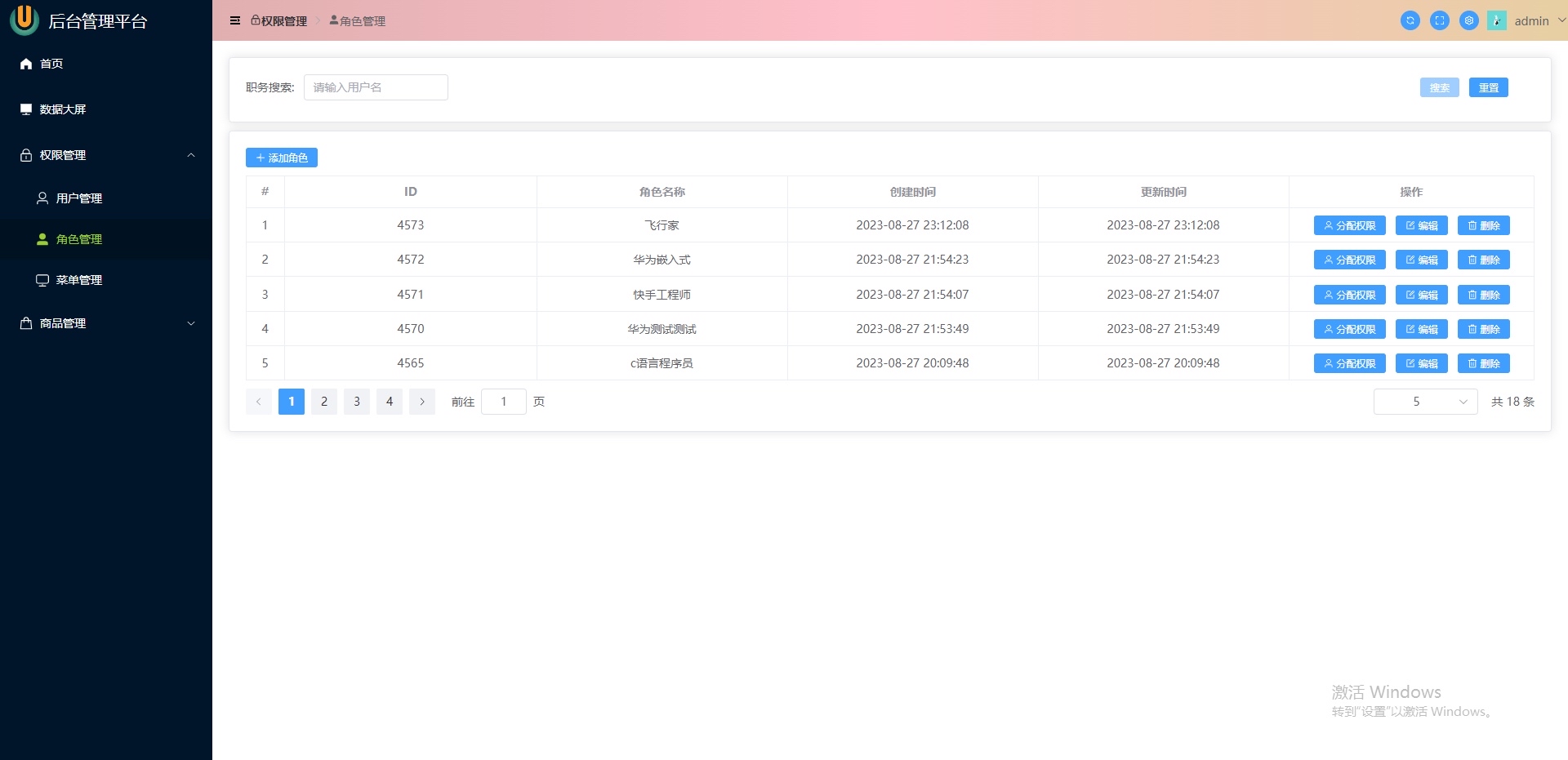Image resolution: width=1568 pixels, height=760 pixels.
Task: Focus the 职务搜索 input field
Action: tap(376, 87)
